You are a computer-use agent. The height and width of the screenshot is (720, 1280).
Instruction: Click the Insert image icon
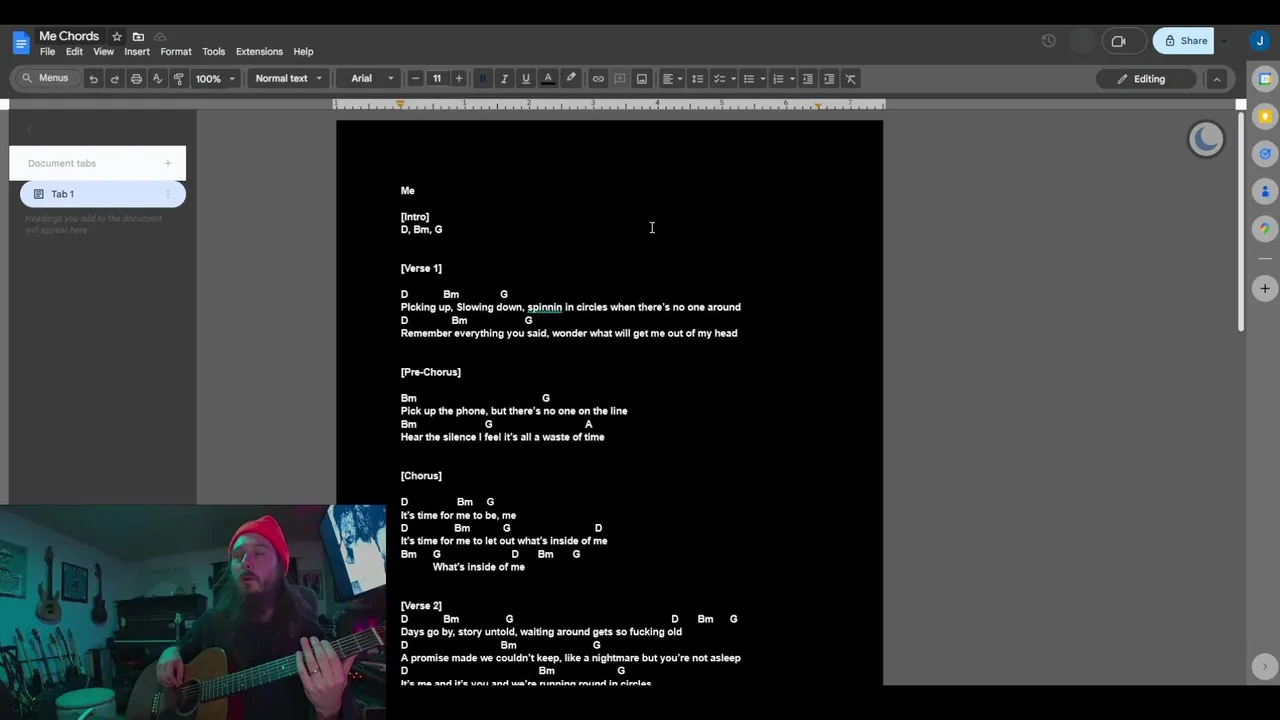pyautogui.click(x=642, y=79)
